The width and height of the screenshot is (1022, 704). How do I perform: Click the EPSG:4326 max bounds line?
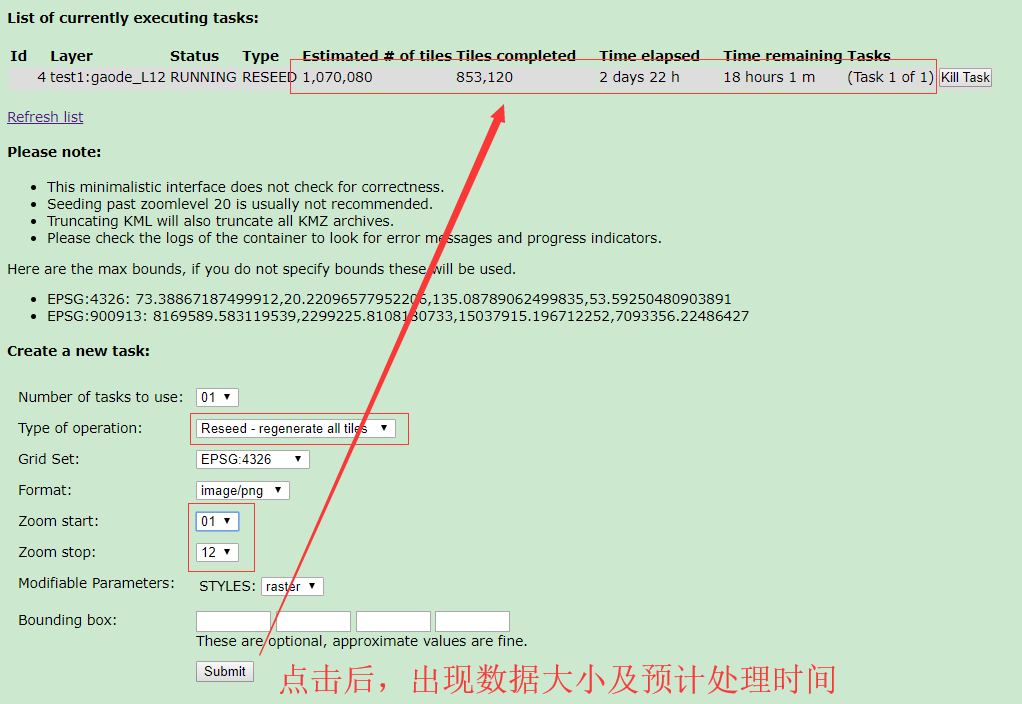(x=389, y=299)
